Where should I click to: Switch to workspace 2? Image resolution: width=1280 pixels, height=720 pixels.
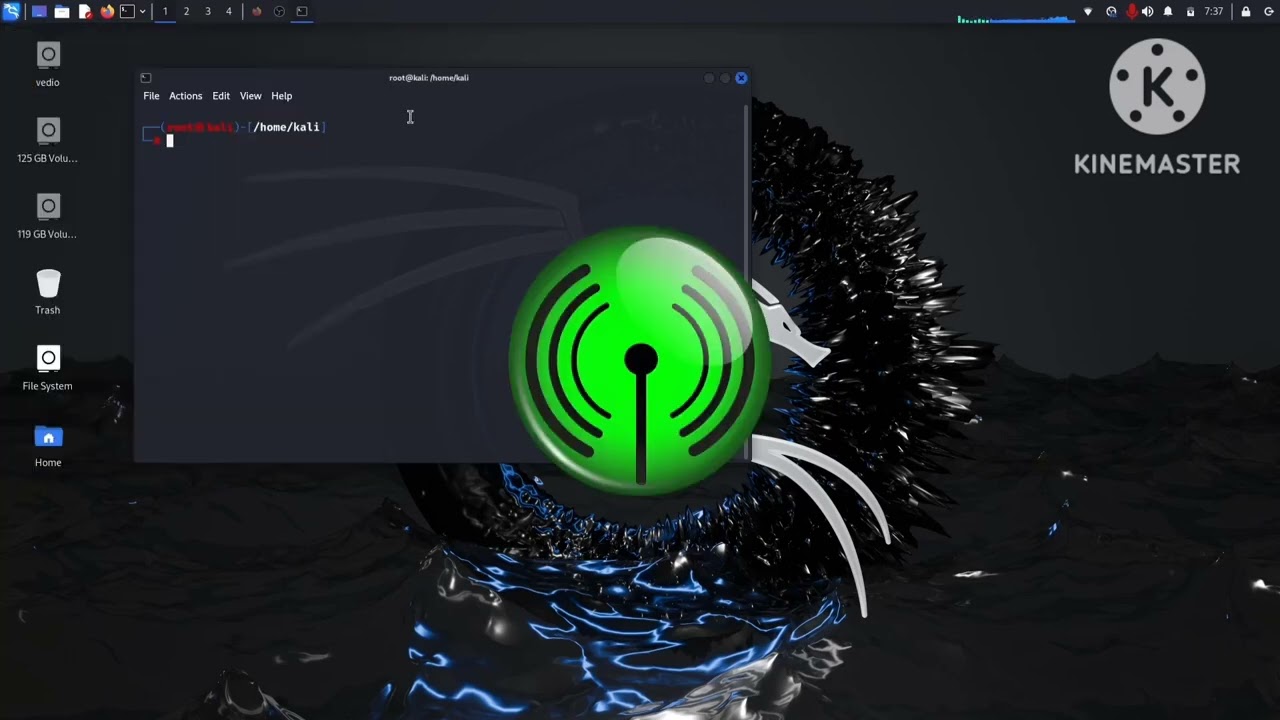186,12
